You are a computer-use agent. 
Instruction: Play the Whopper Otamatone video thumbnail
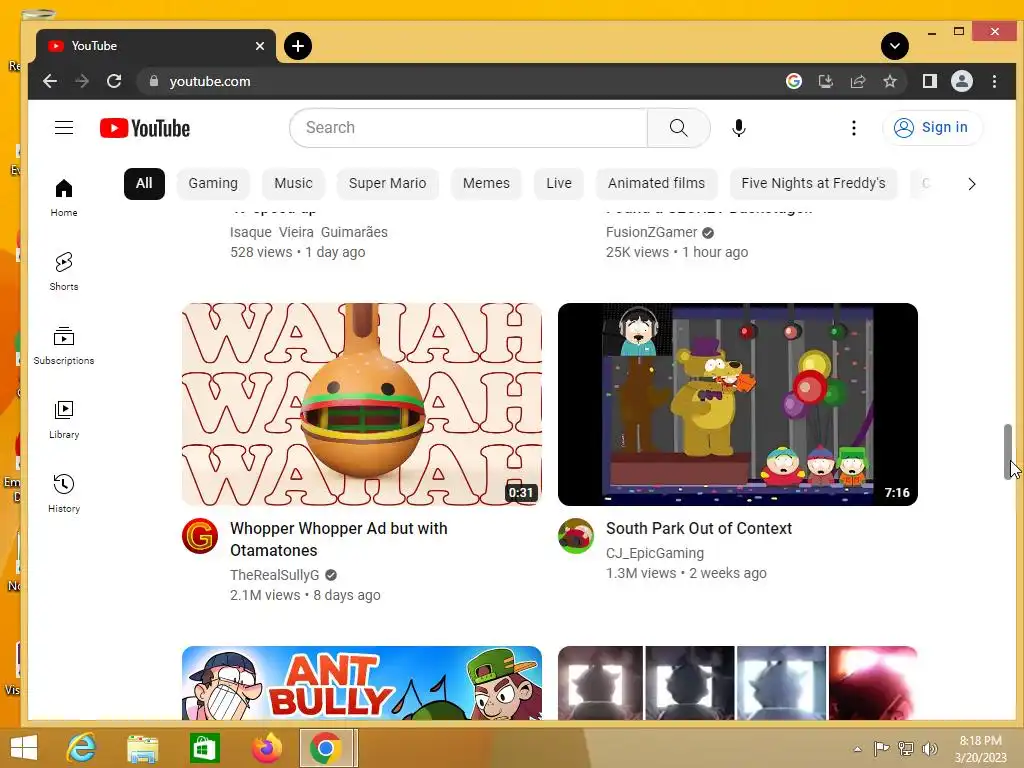(x=361, y=404)
